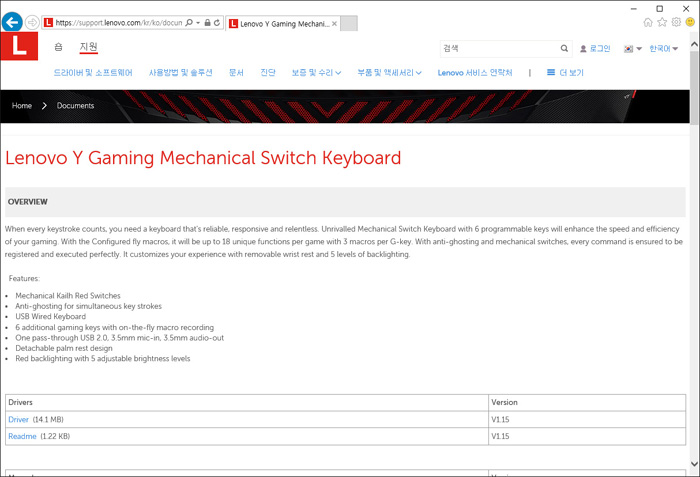The width and height of the screenshot is (700, 477).
Task: Click the 더 보기 hamburger menu
Action: pos(565,73)
